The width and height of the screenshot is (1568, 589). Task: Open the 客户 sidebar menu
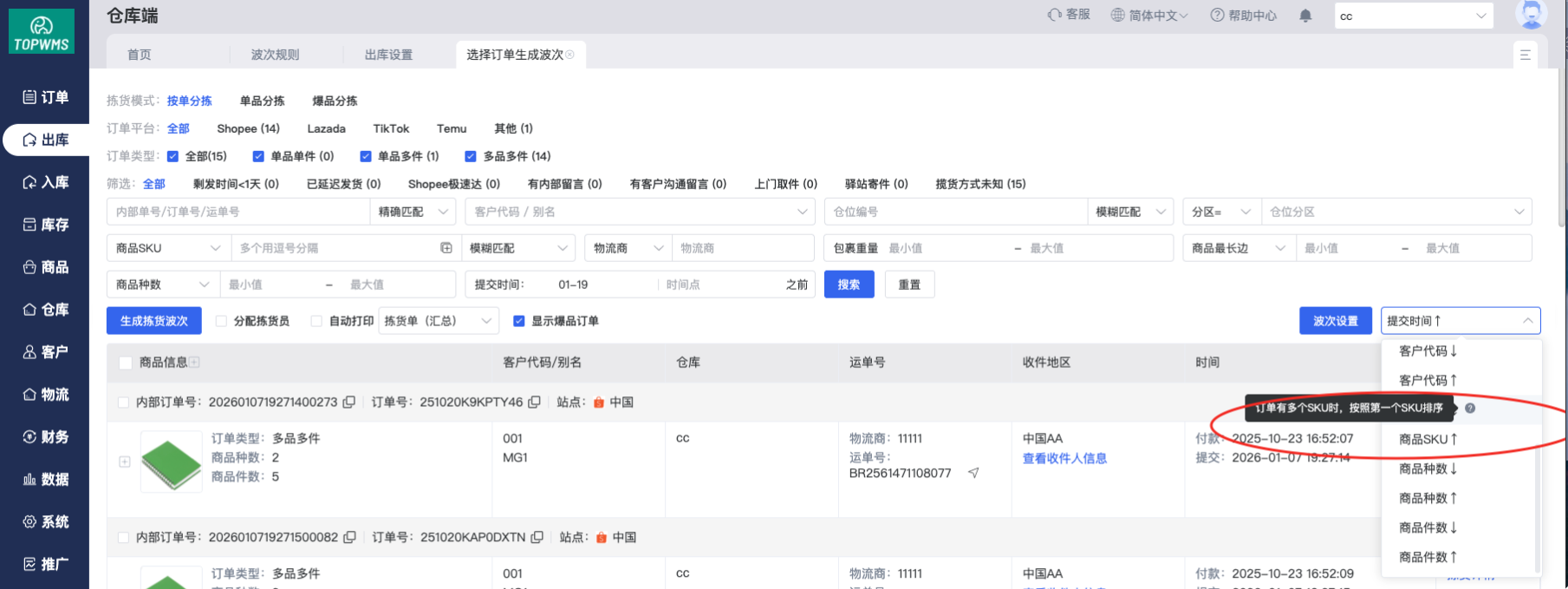tap(45, 352)
